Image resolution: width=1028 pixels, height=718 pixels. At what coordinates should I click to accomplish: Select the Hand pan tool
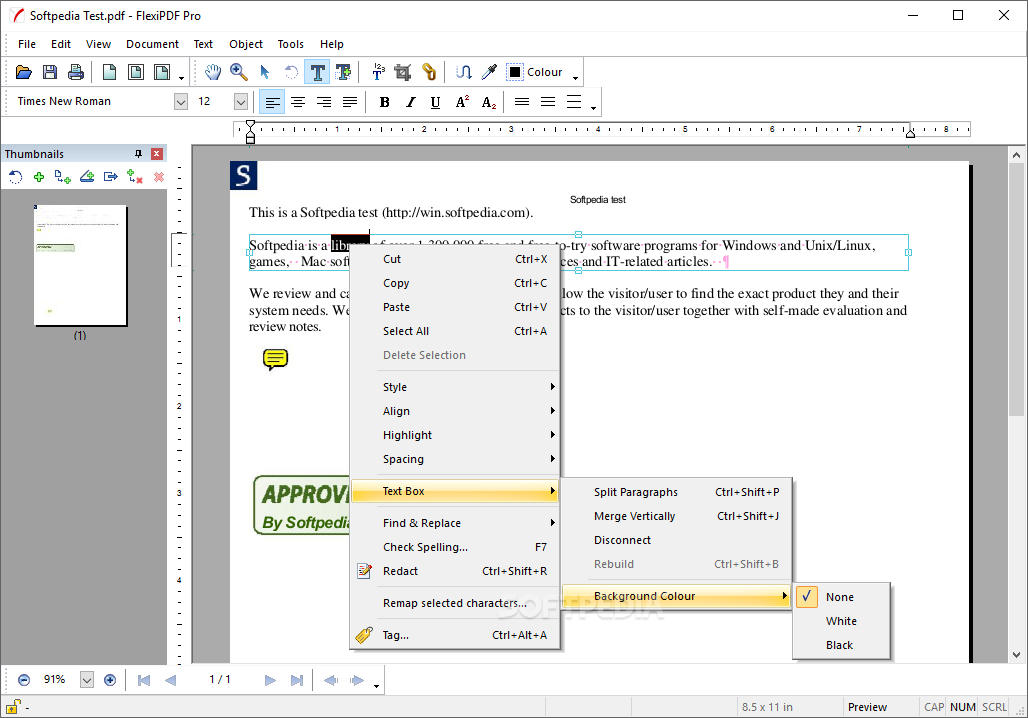[212, 72]
